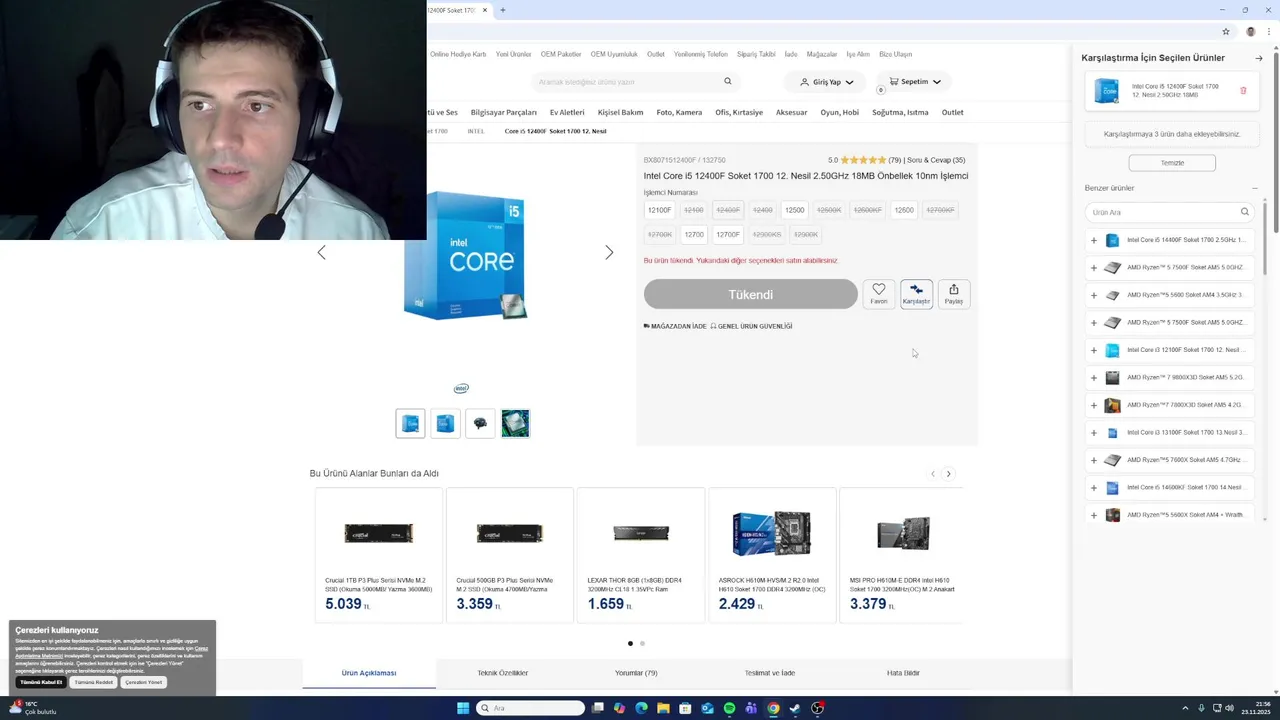Image resolution: width=1280 pixels, height=720 pixels.
Task: Click the five-star rating display
Action: [863, 160]
